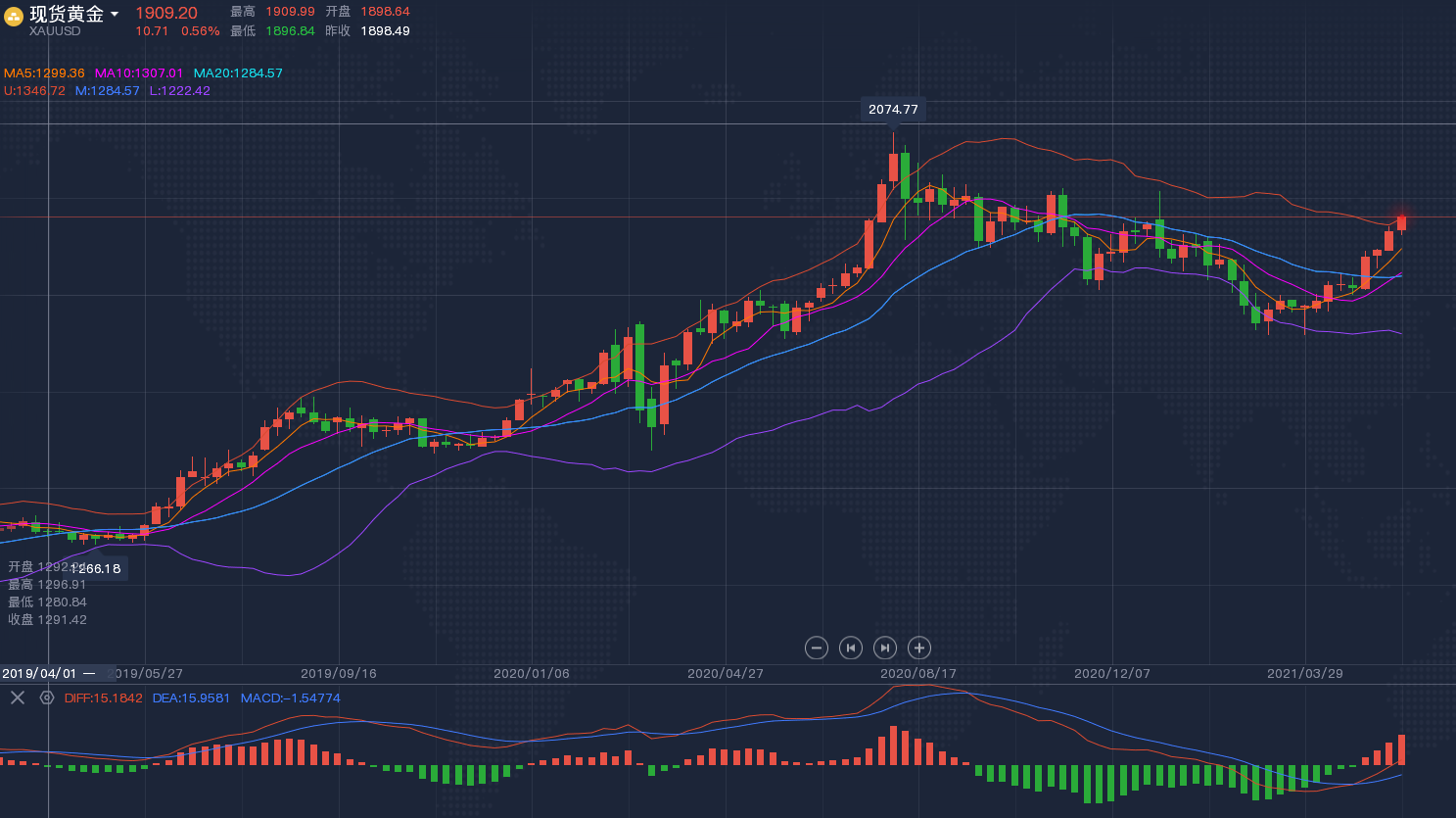Jump to previous period with skip-back button

tap(851, 648)
